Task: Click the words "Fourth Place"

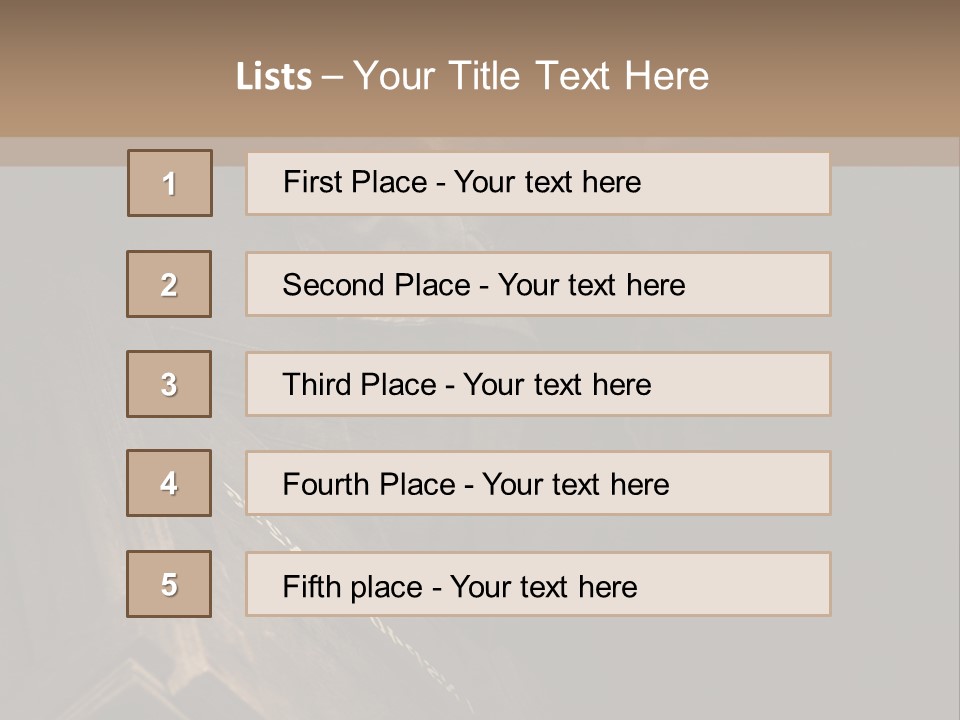Action: (368, 485)
